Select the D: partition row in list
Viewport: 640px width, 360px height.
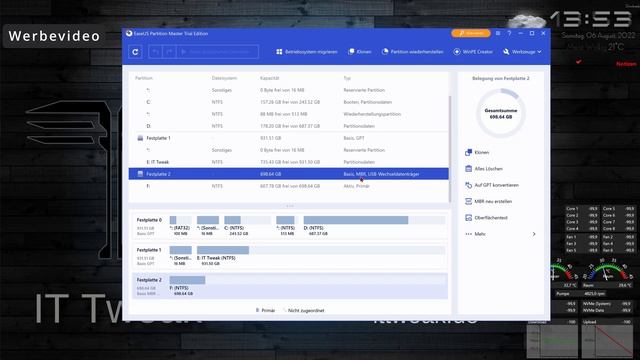pyautogui.click(x=289, y=126)
